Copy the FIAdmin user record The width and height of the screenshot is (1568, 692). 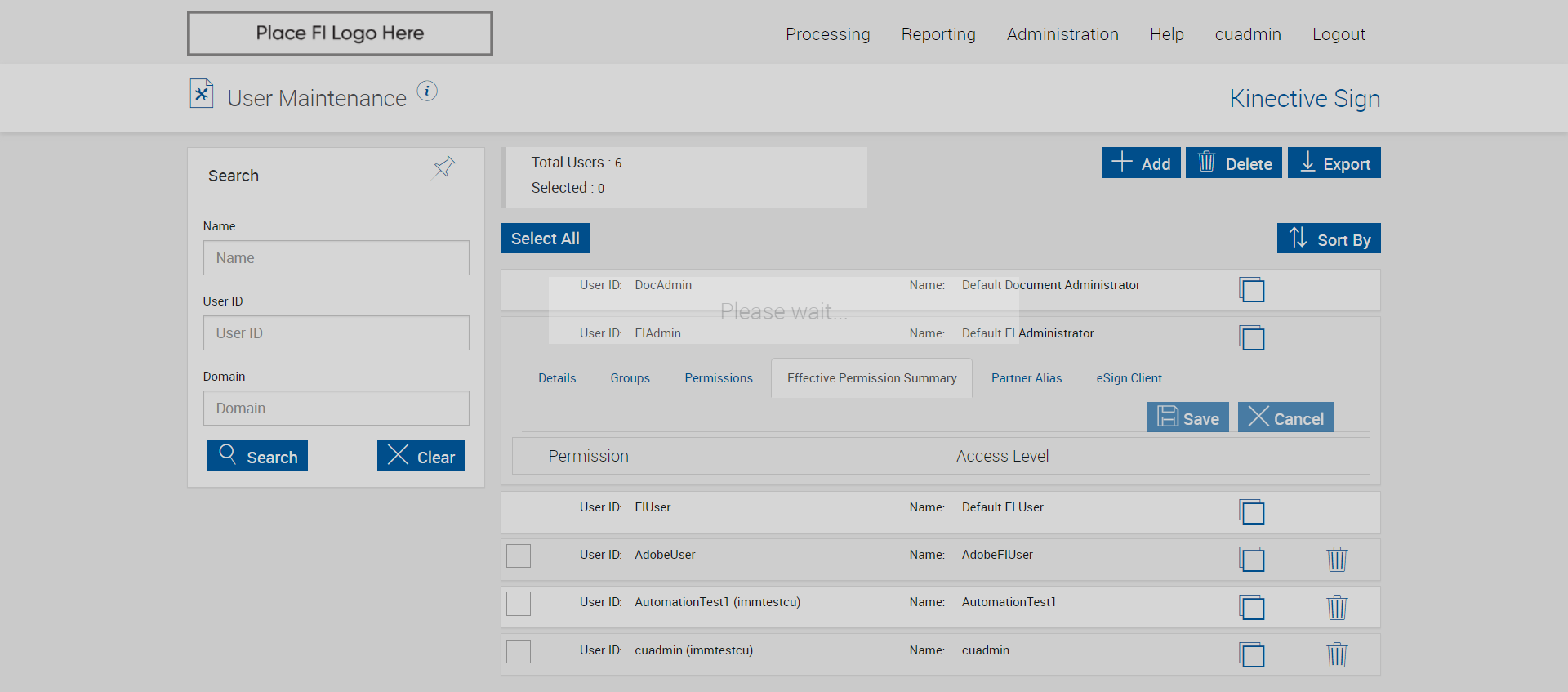tap(1251, 338)
